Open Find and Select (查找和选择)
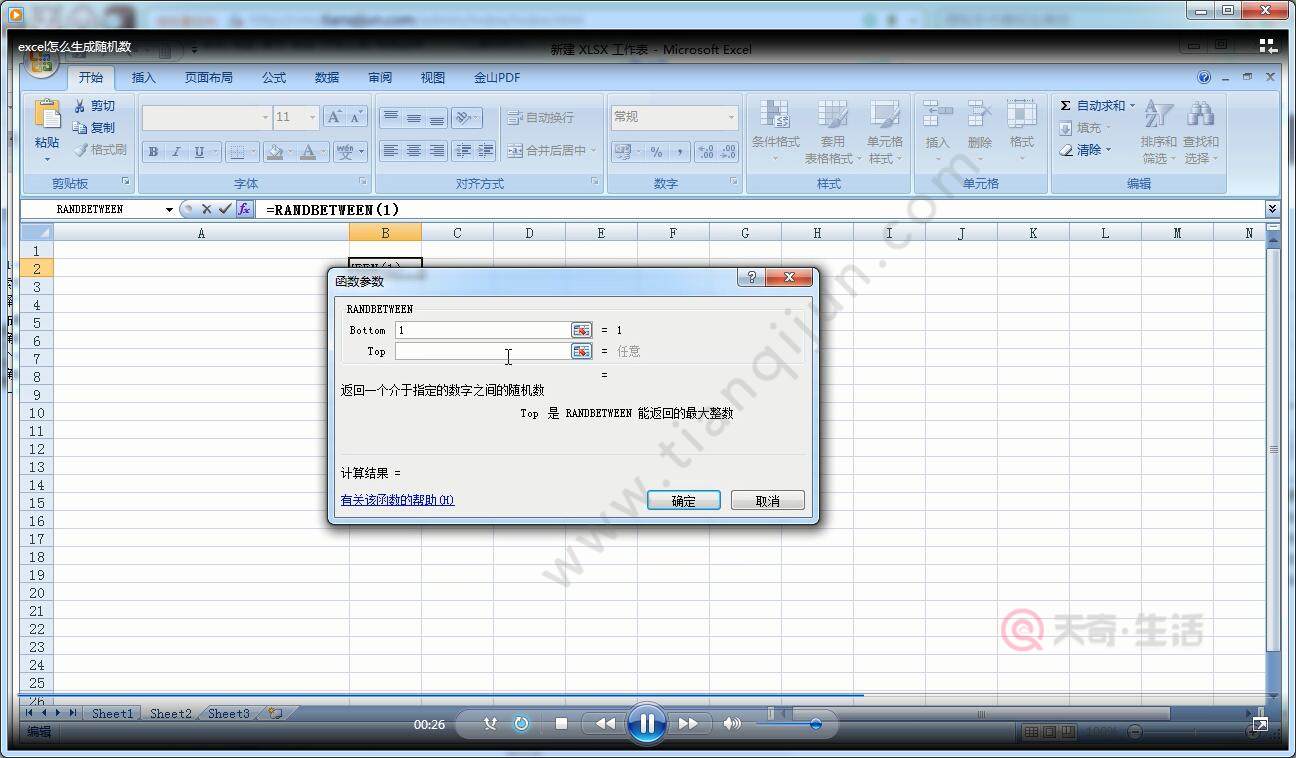The height and width of the screenshot is (758, 1296). pos(1201,132)
